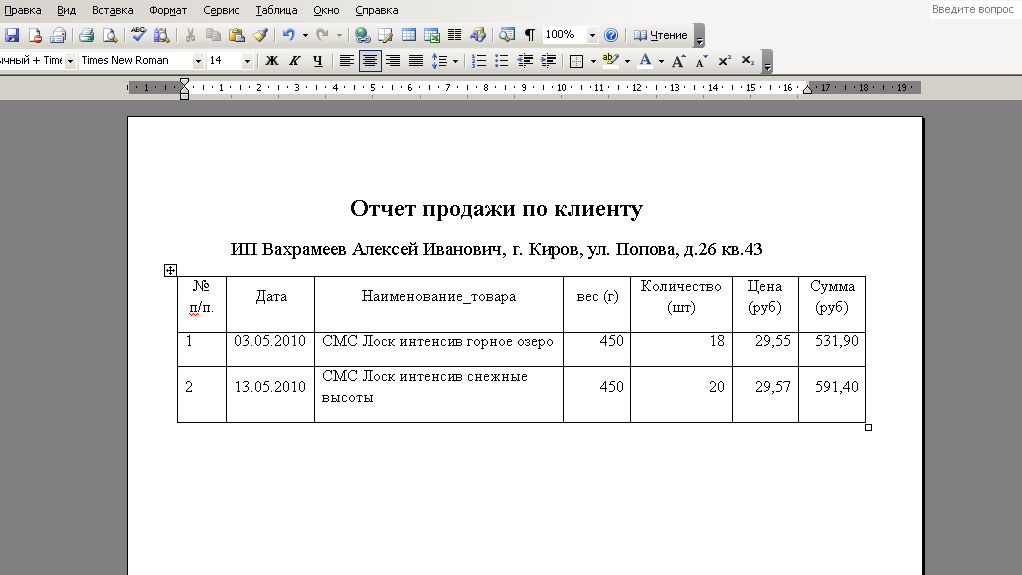Open Word Help with the blue question icon

tap(611, 35)
